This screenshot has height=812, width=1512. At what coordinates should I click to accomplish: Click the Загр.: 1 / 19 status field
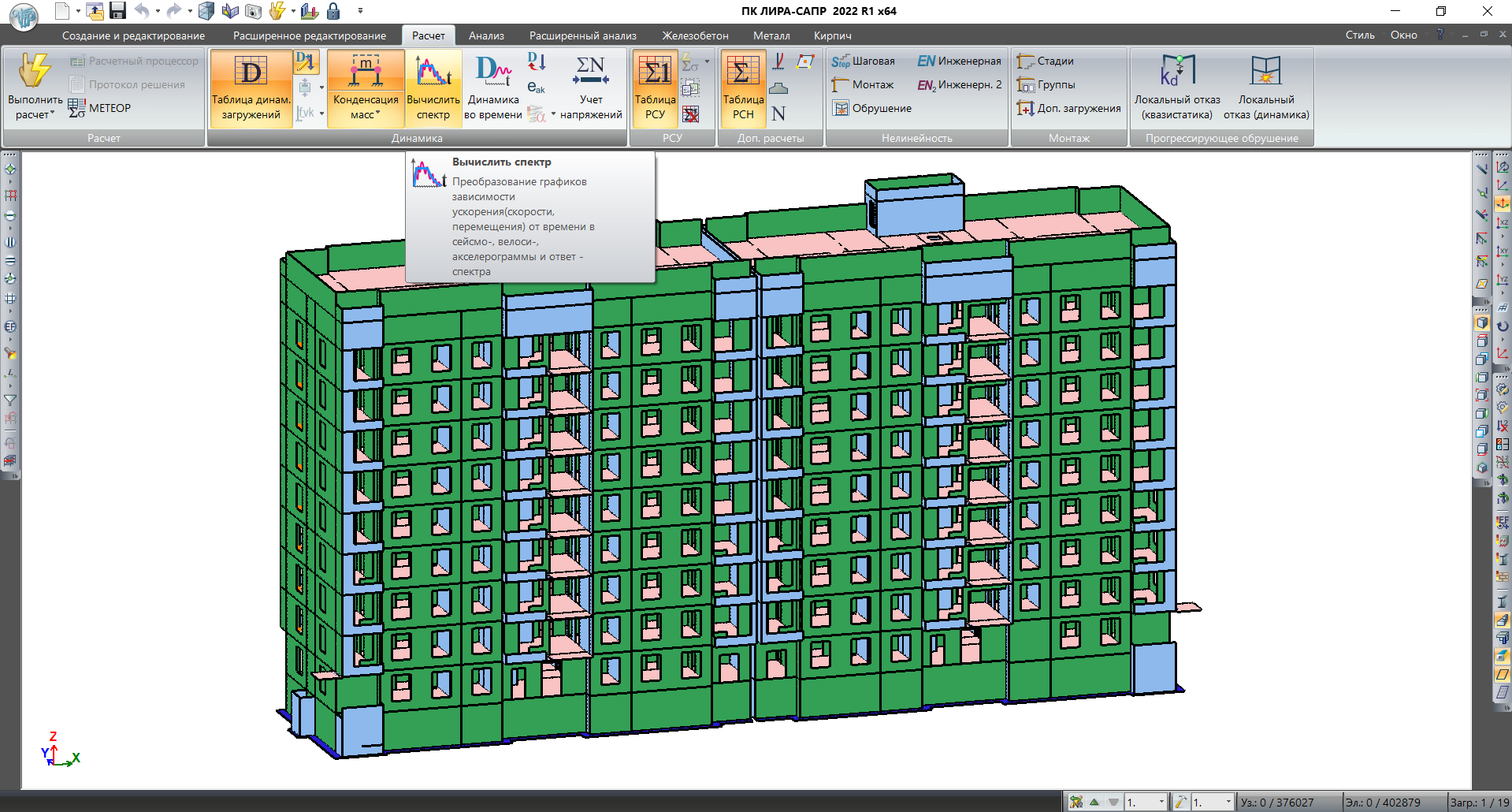(x=1479, y=803)
